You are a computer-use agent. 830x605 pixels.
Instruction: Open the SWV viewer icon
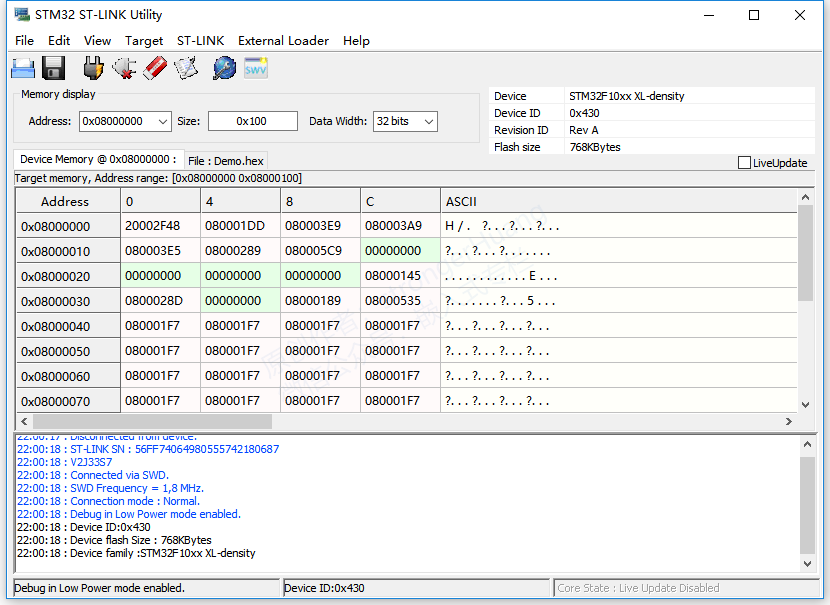(x=256, y=68)
